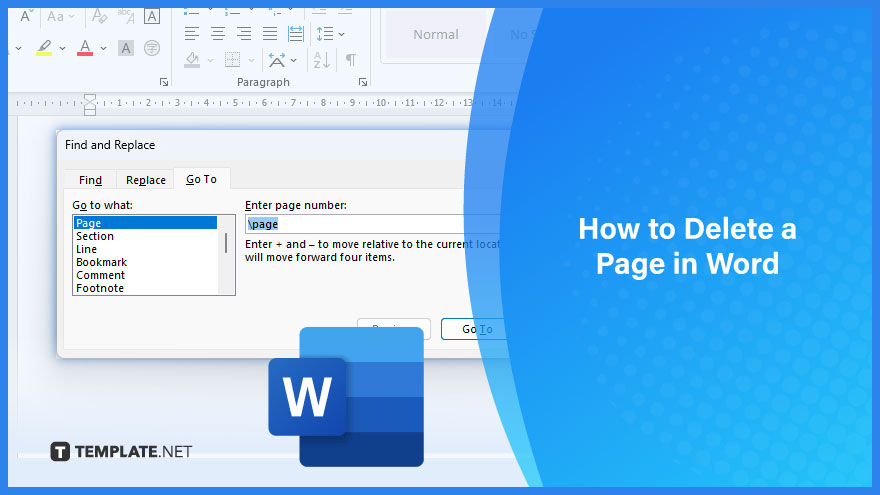Switch to the Find tab

pyautogui.click(x=90, y=180)
